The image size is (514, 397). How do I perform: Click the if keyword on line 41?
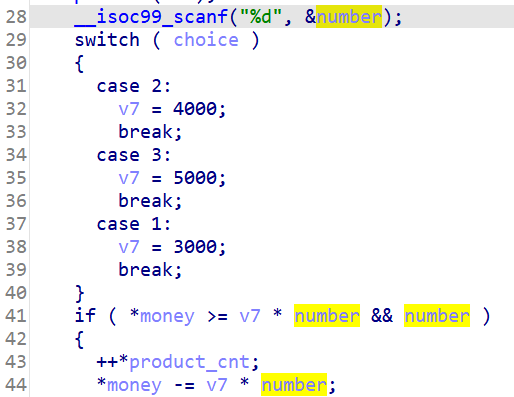pos(85,315)
